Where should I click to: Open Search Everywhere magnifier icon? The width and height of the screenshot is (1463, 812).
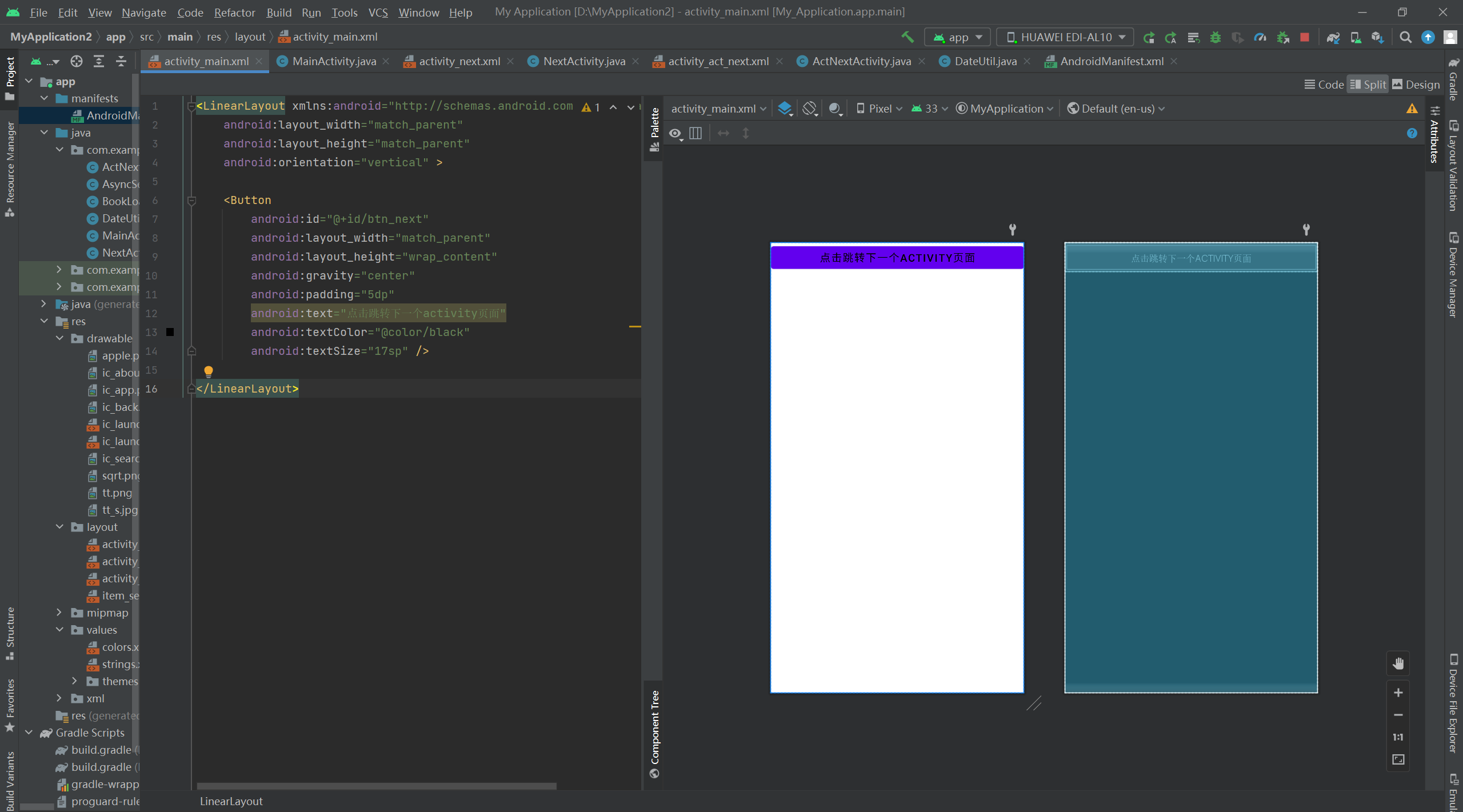click(x=1405, y=37)
